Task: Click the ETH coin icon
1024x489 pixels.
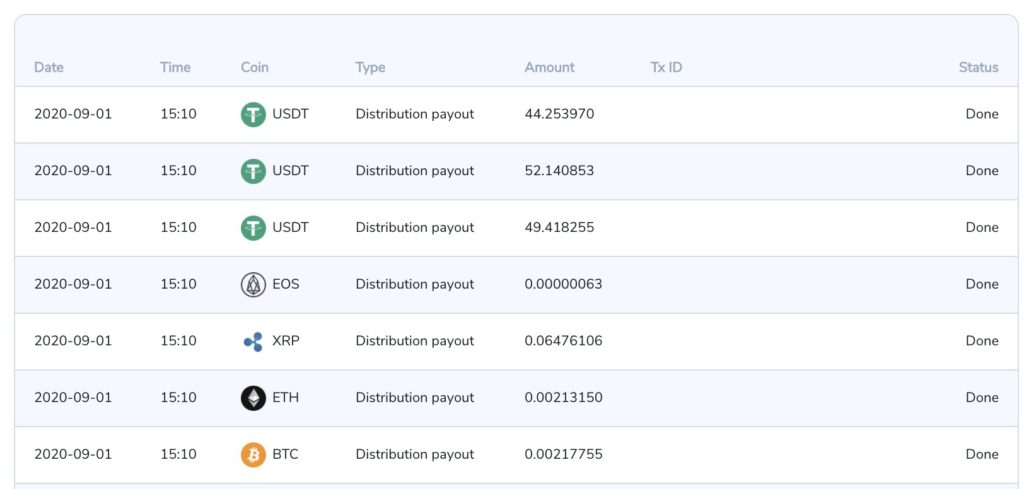Action: pos(253,398)
